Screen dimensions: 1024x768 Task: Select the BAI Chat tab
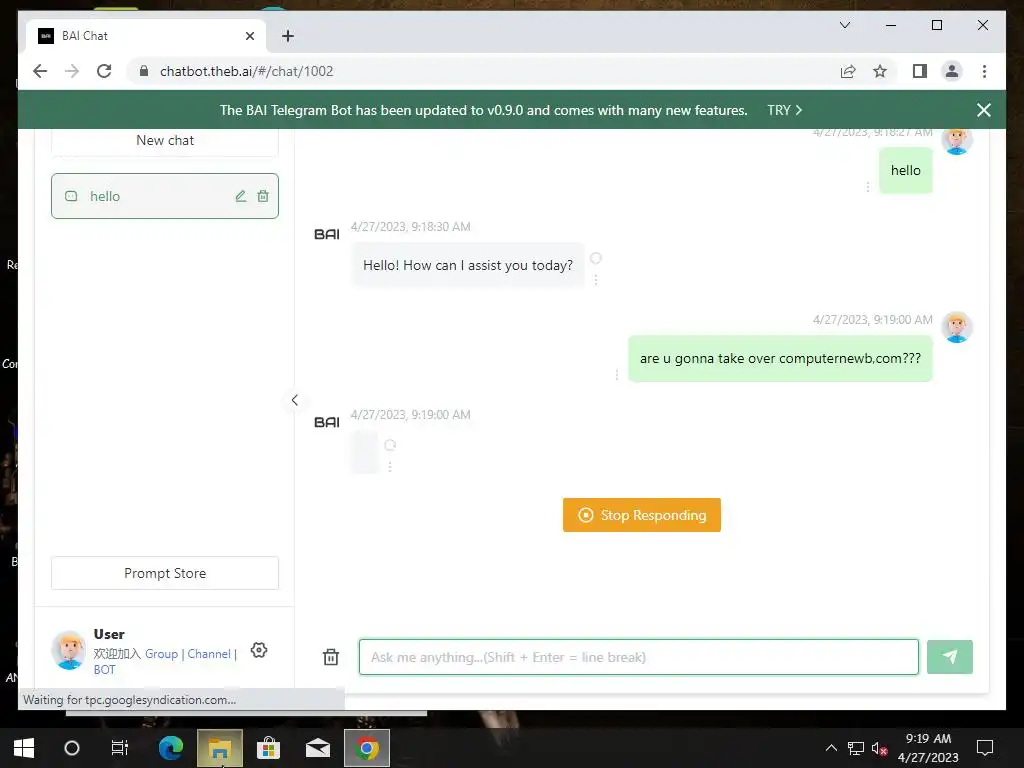(x=146, y=36)
